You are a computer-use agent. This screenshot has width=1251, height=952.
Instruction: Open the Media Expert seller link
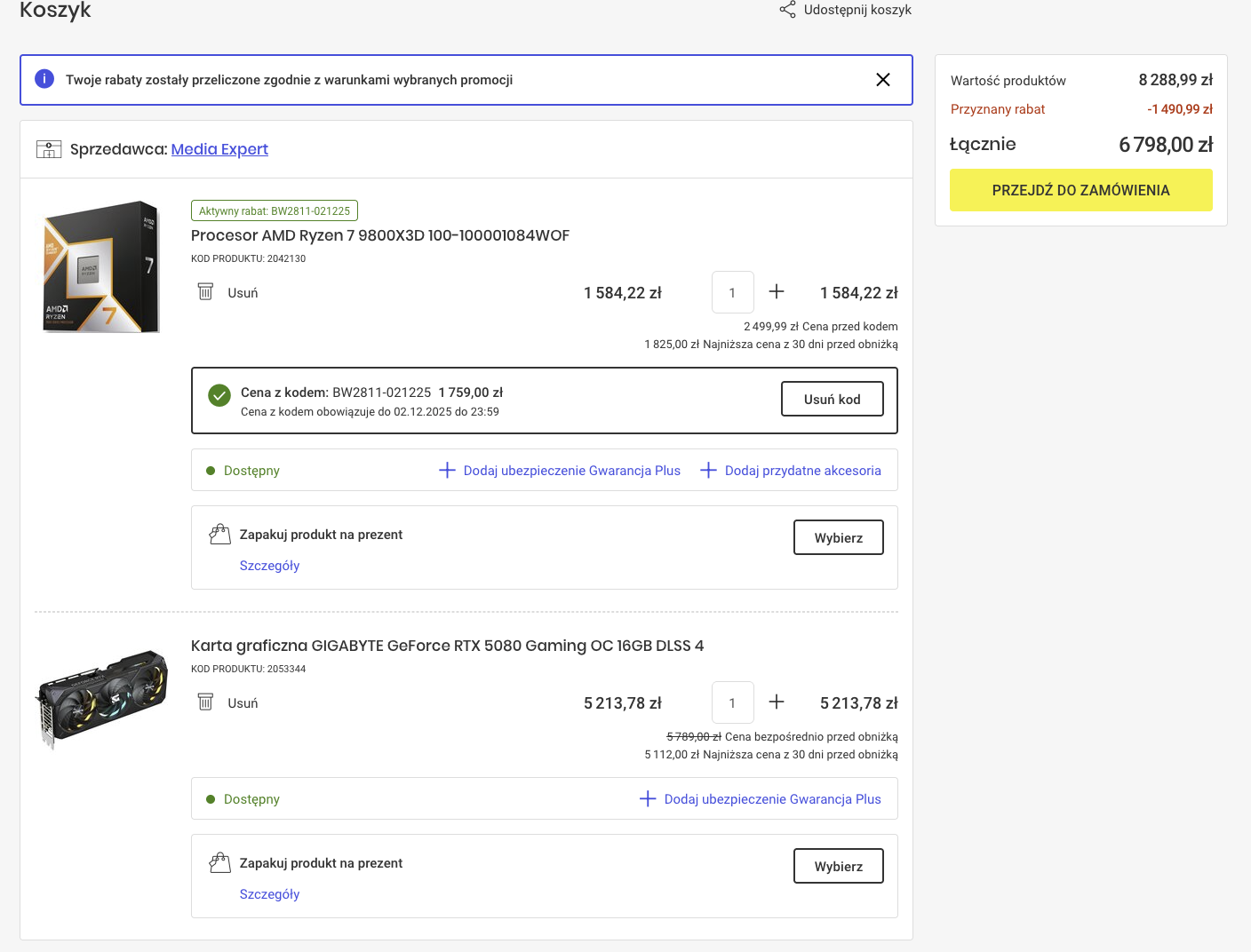tap(219, 149)
